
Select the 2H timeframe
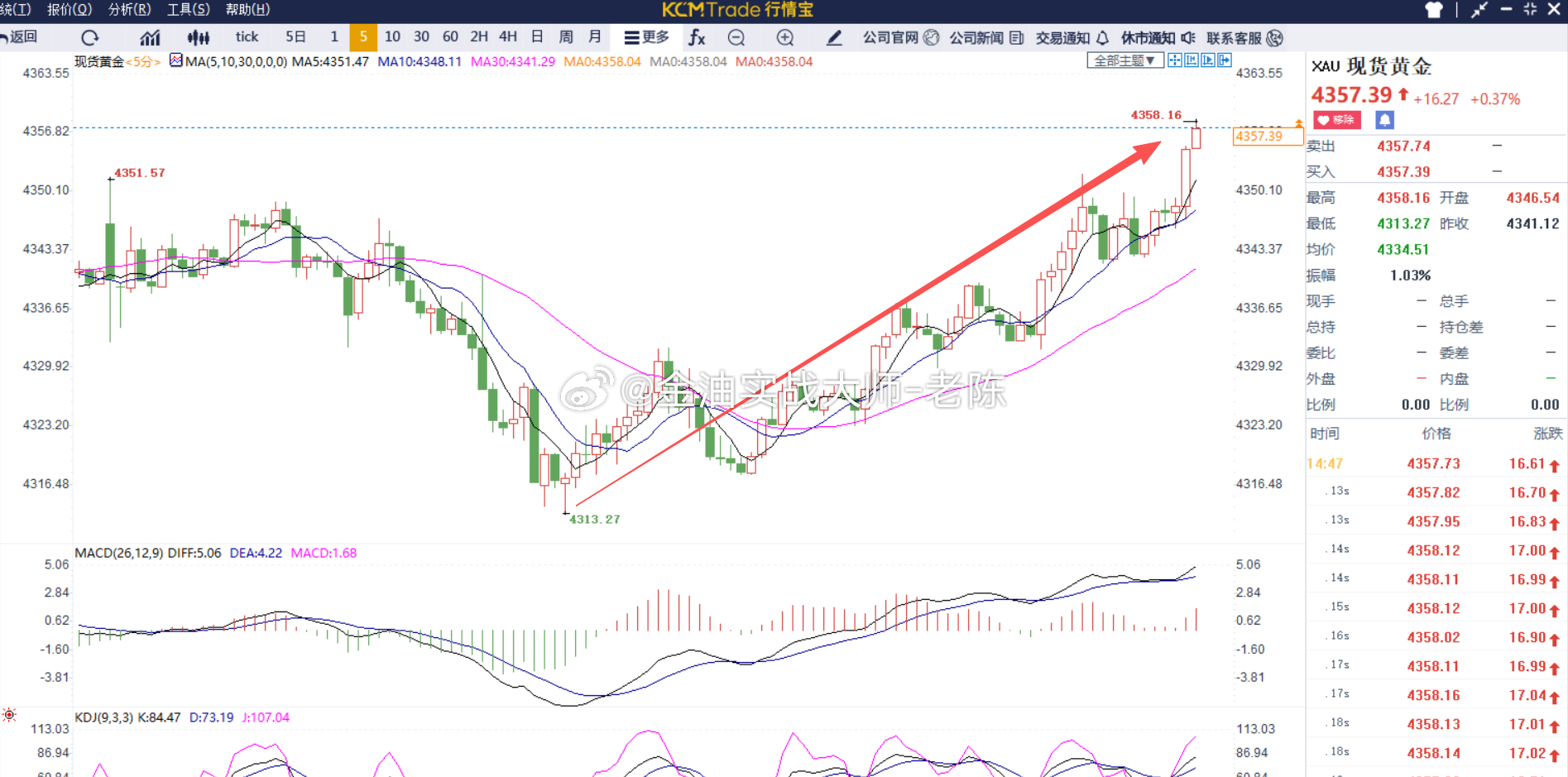[x=479, y=36]
